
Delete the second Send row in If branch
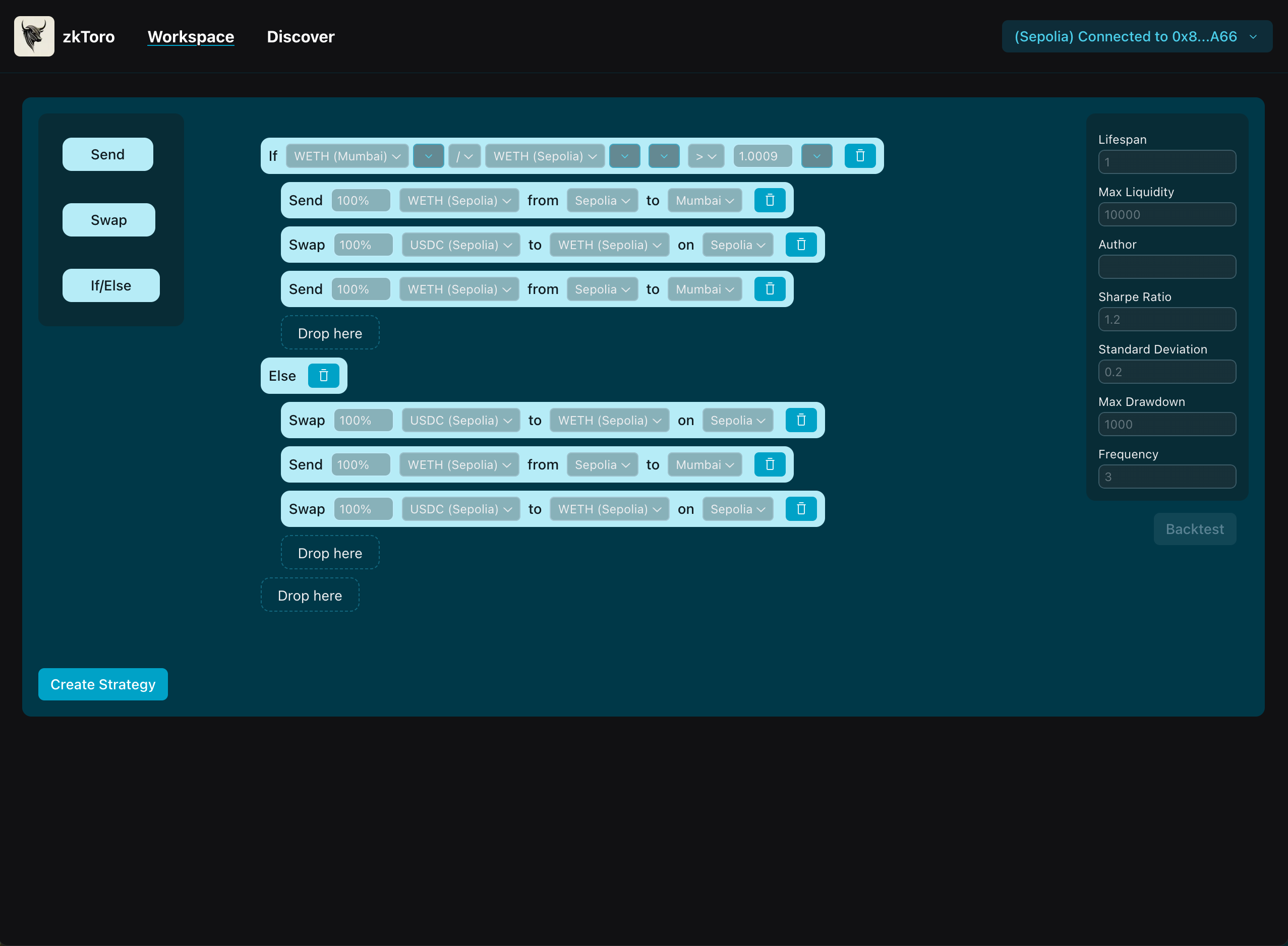[769, 289]
